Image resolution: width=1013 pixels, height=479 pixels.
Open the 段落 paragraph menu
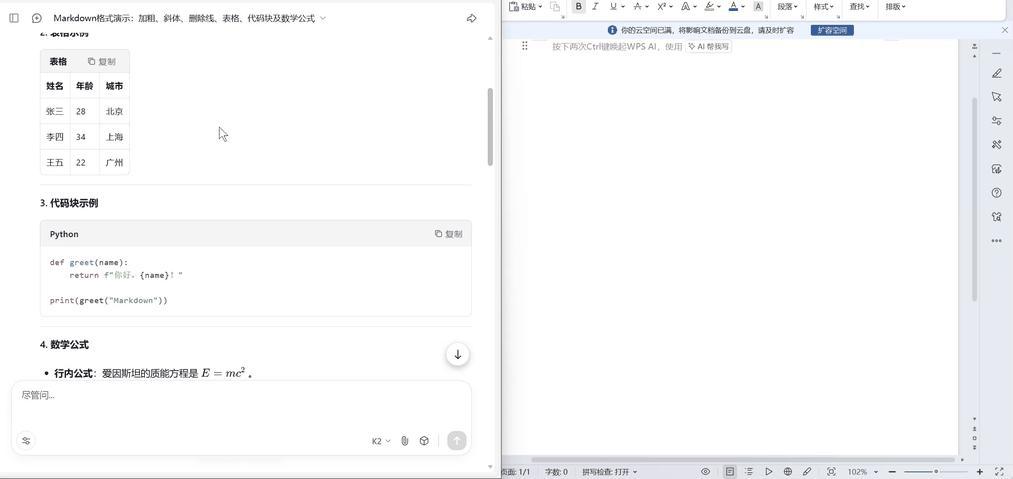[788, 6]
